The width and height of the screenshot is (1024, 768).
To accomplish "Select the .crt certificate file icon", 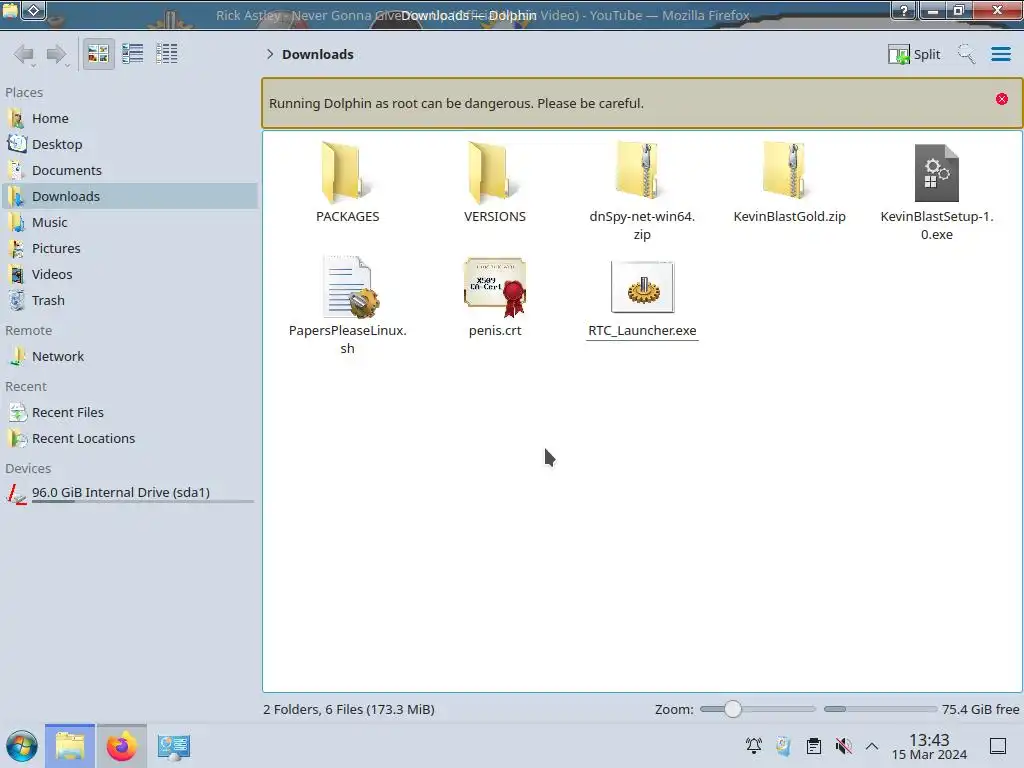I will (x=495, y=287).
